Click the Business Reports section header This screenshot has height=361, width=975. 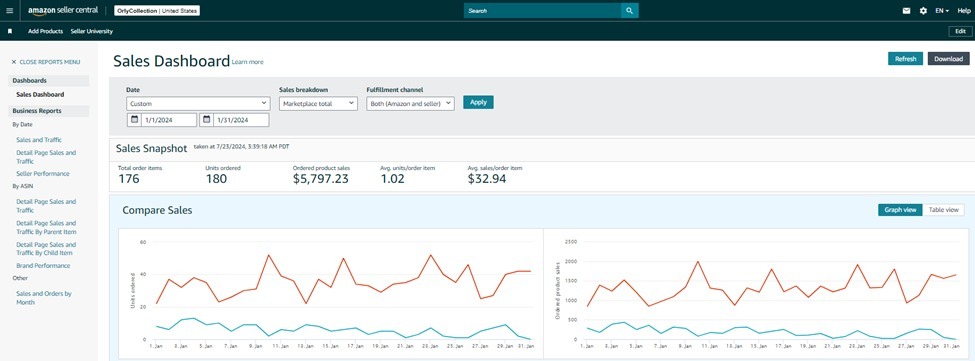click(x=49, y=111)
